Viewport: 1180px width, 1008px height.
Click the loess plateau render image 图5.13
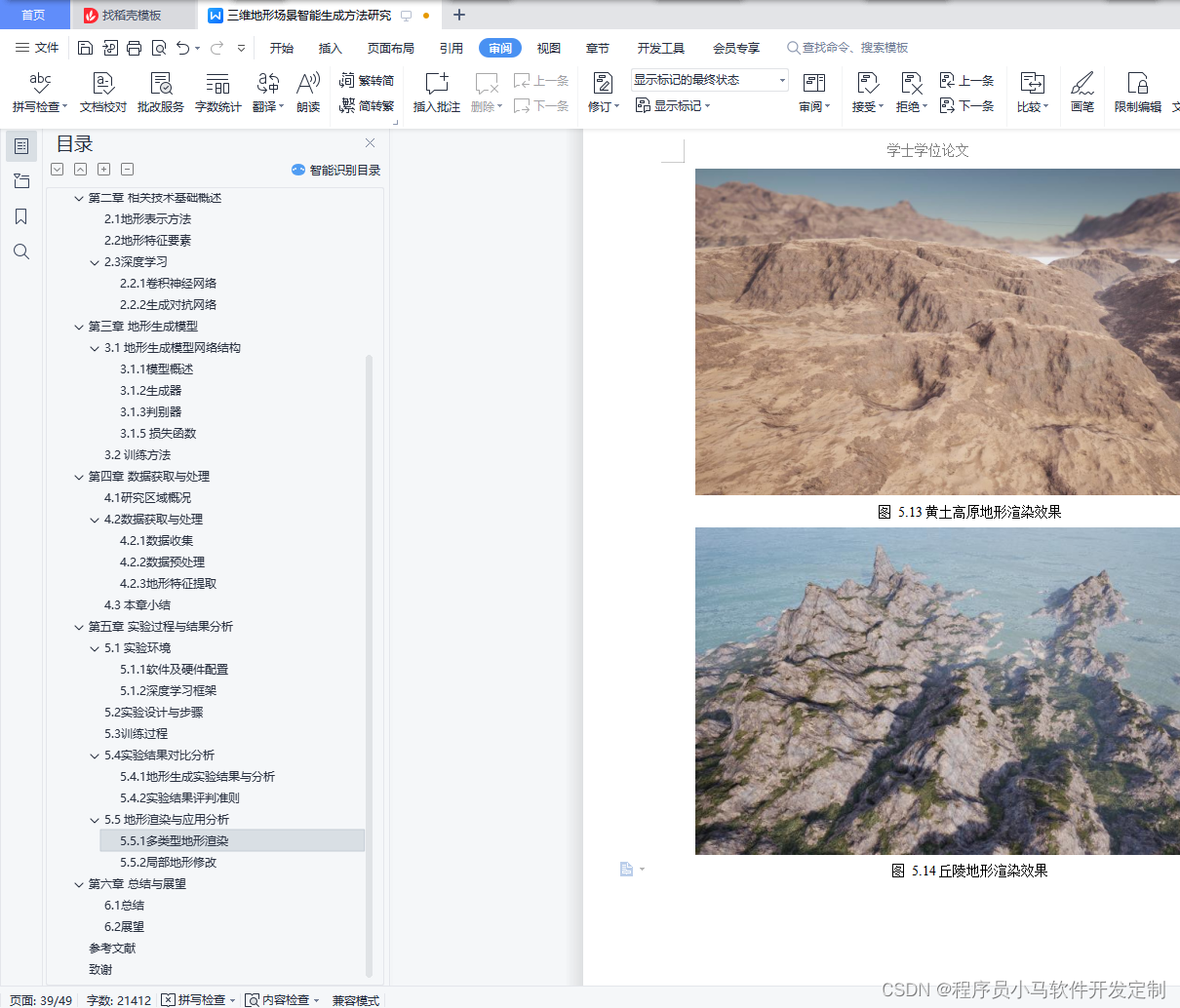click(x=937, y=331)
